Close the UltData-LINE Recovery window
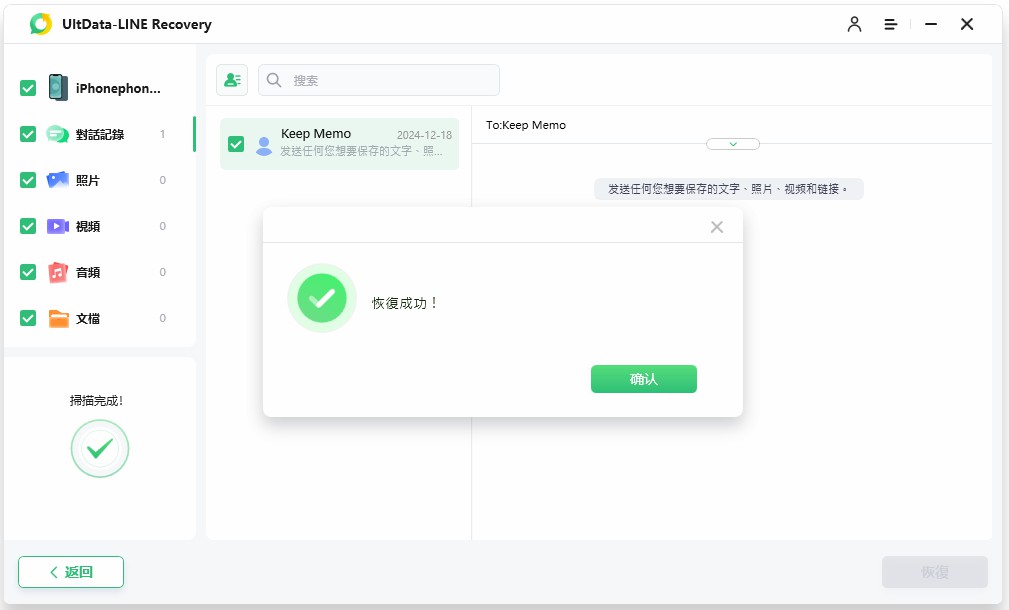The height and width of the screenshot is (610, 1009). 967,24
